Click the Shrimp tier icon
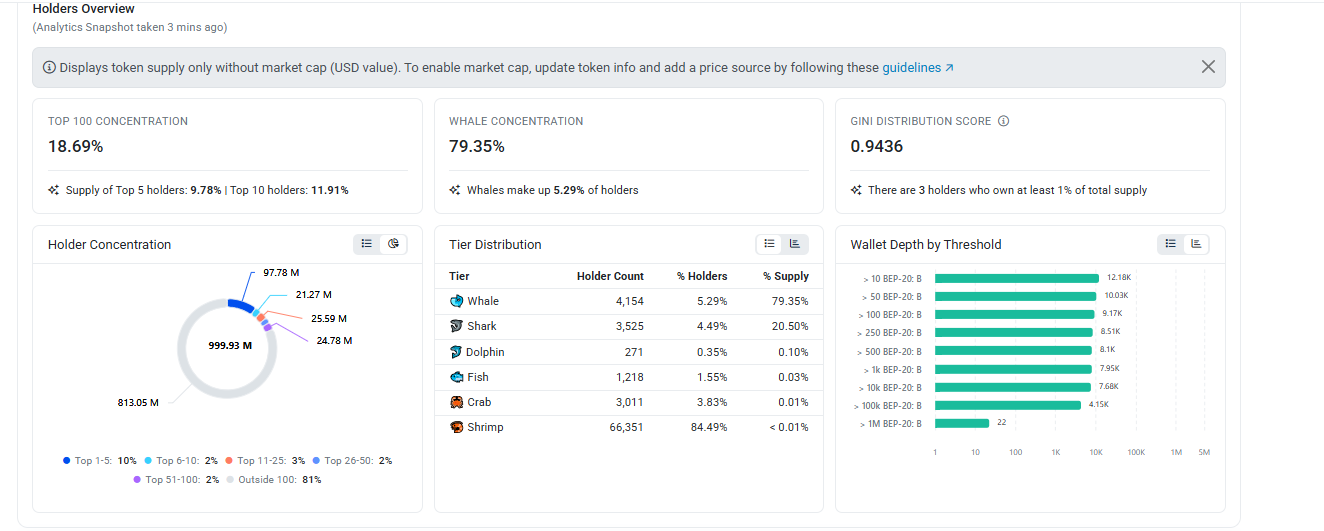 (x=457, y=427)
